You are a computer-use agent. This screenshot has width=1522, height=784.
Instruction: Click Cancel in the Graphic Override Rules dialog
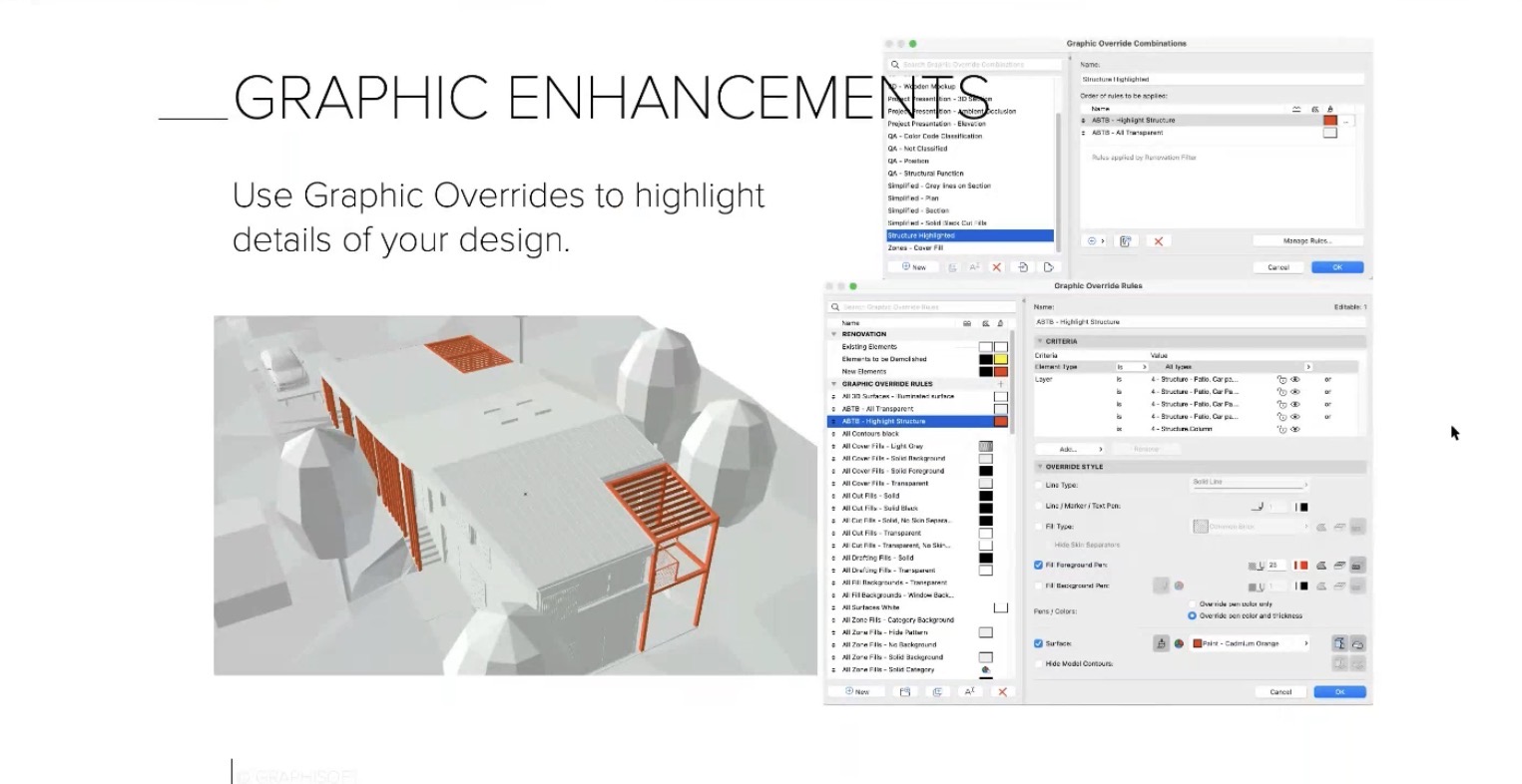[1280, 692]
